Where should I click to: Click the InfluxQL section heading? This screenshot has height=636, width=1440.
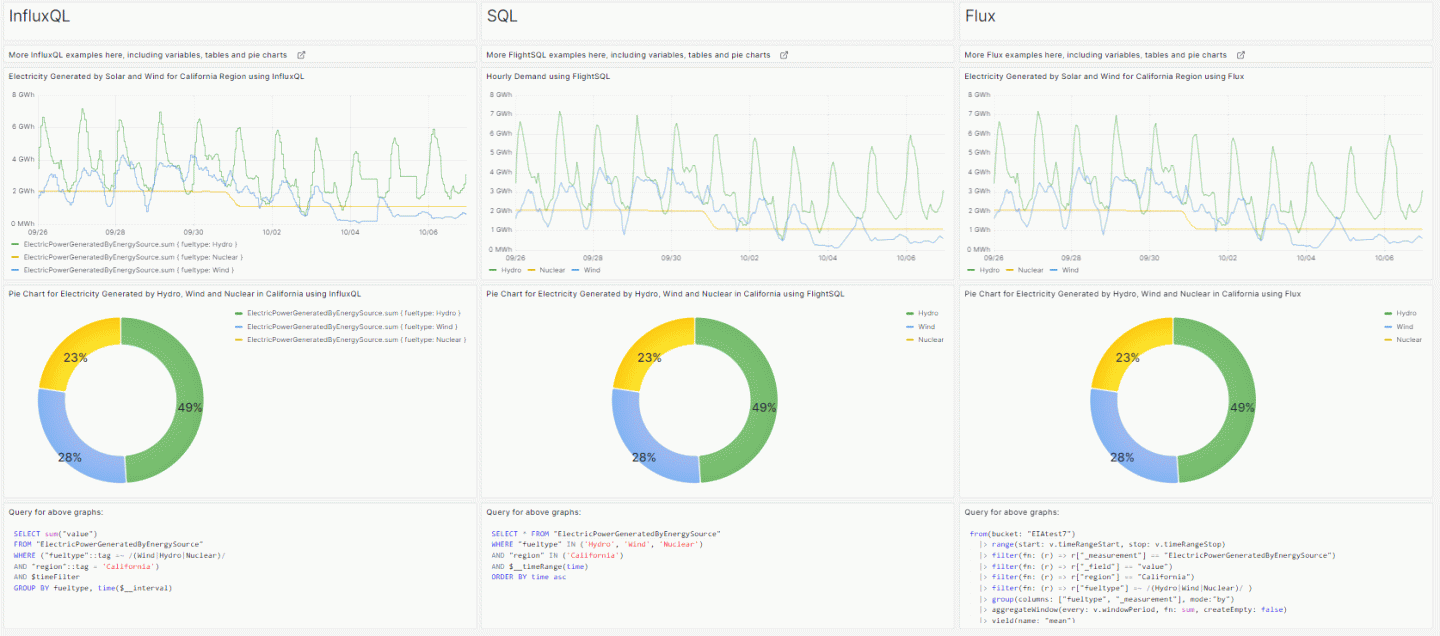tap(39, 16)
